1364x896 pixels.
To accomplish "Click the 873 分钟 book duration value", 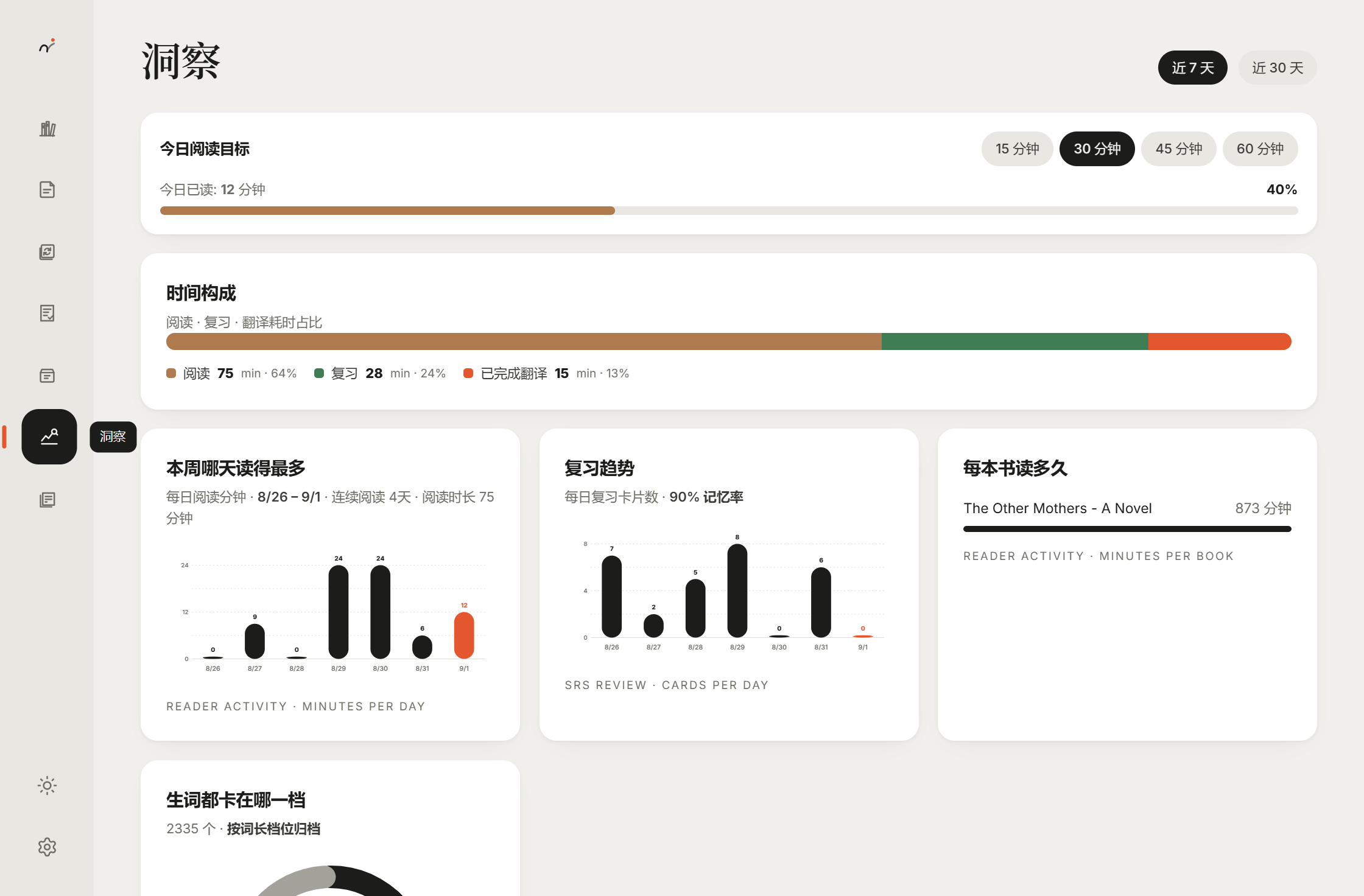I will point(1263,508).
